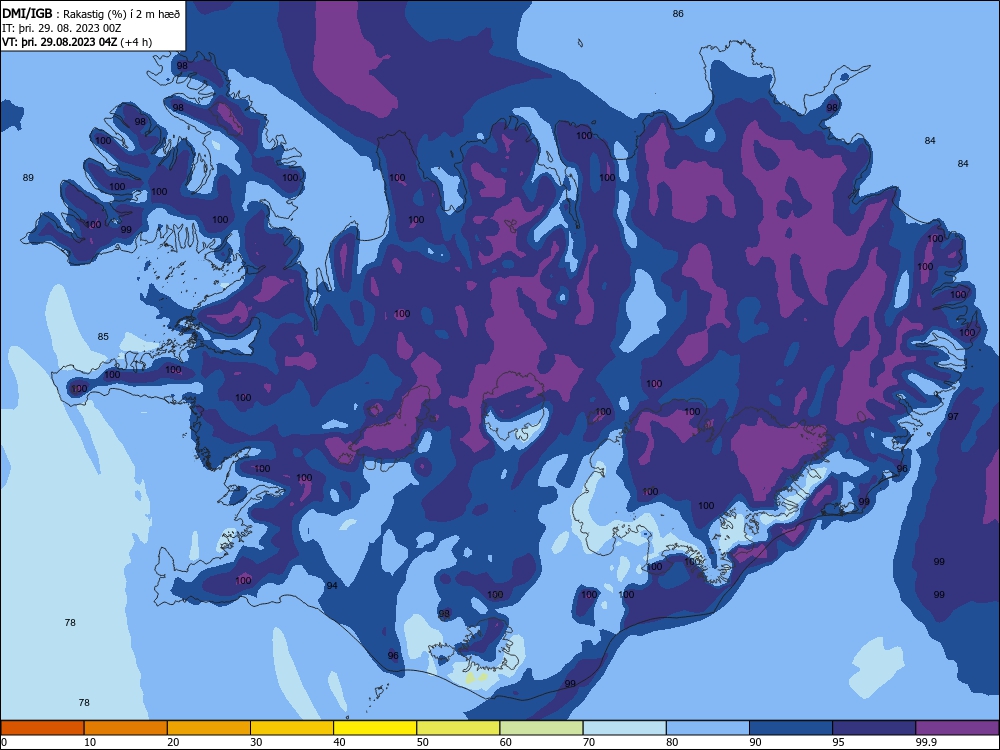Select the orange 10–20 legend swatch
1000x750 pixels.
click(x=126, y=728)
